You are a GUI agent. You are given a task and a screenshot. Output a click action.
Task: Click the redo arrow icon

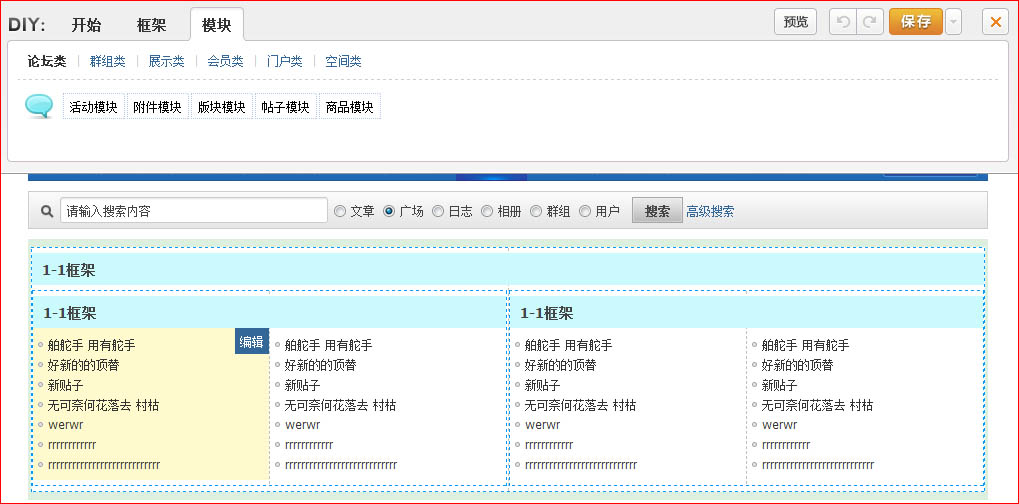click(870, 22)
